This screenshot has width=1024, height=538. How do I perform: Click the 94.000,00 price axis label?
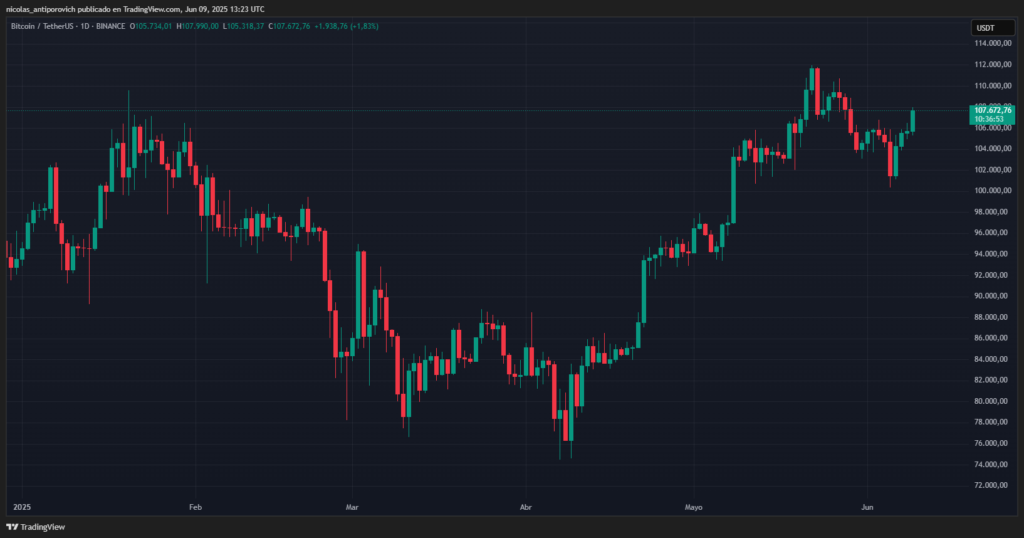pyautogui.click(x=992, y=254)
